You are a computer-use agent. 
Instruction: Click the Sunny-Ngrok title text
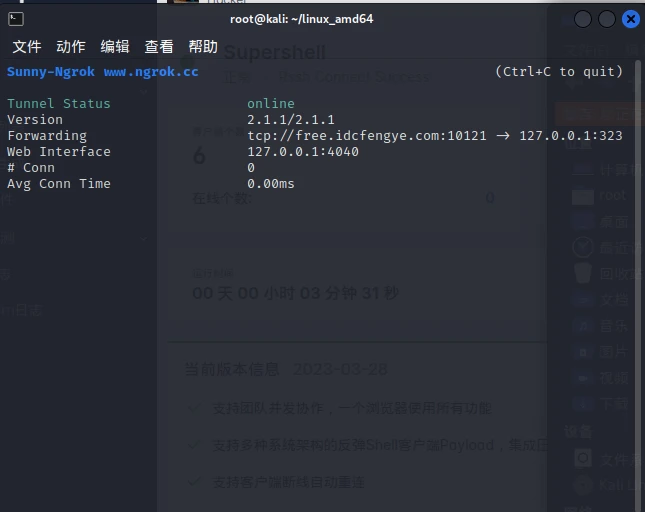tap(51, 72)
